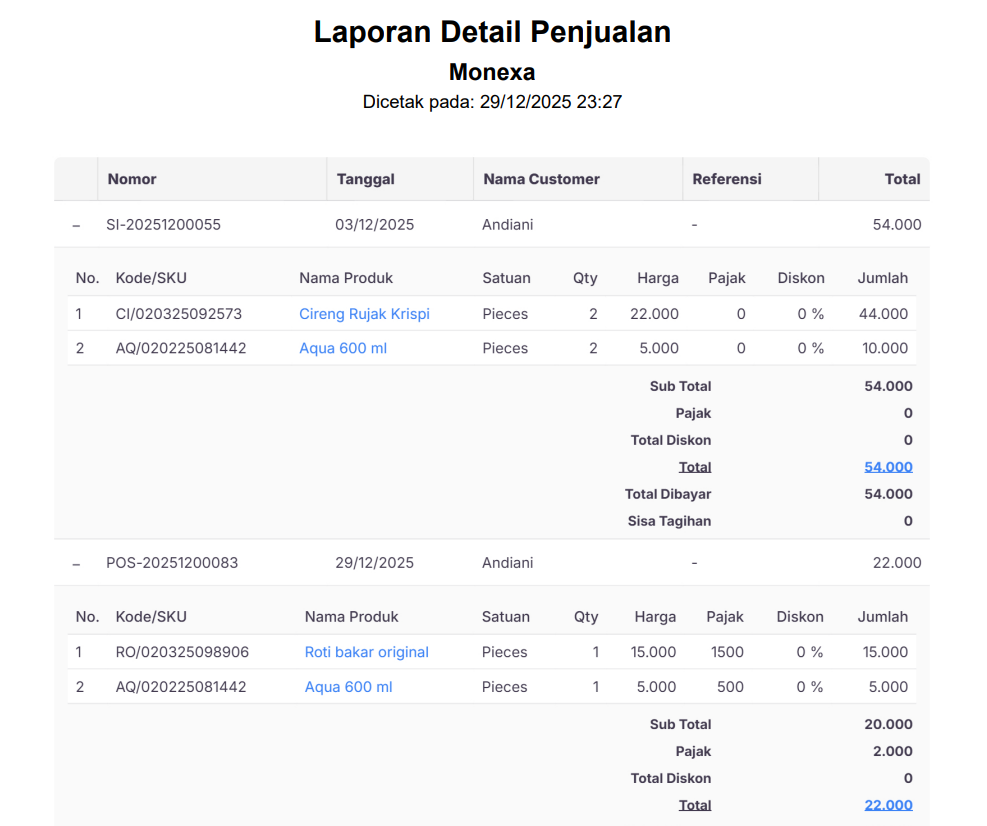Click Aqua 600 ml under invoice SI-20251200055
The height and width of the screenshot is (826, 987).
tap(342, 348)
